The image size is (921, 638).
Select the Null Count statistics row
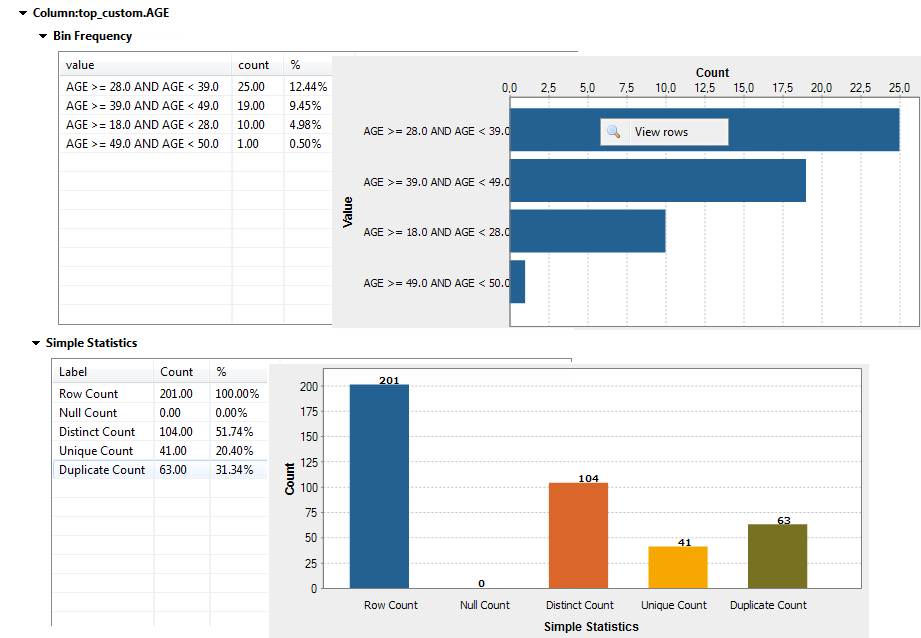click(x=91, y=412)
